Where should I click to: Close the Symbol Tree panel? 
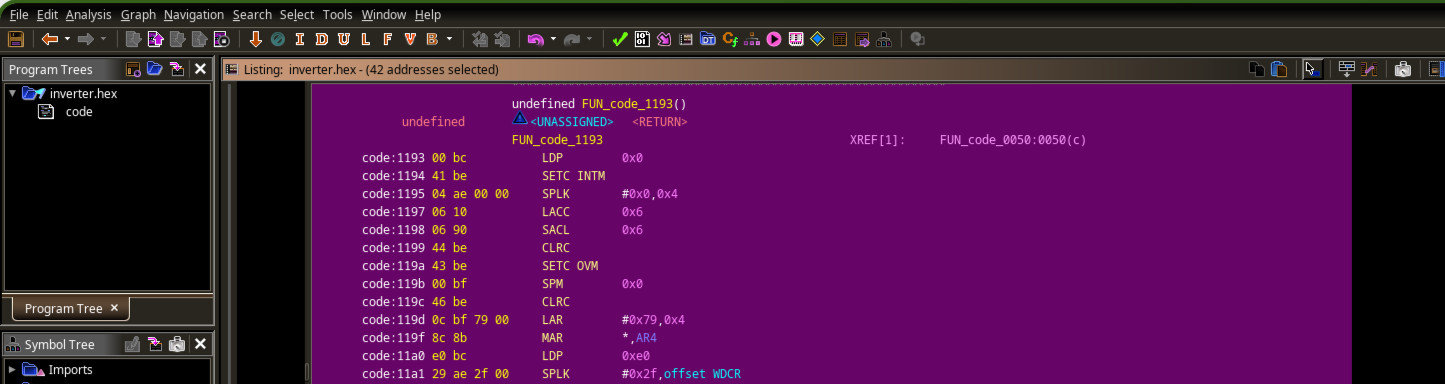coord(200,344)
